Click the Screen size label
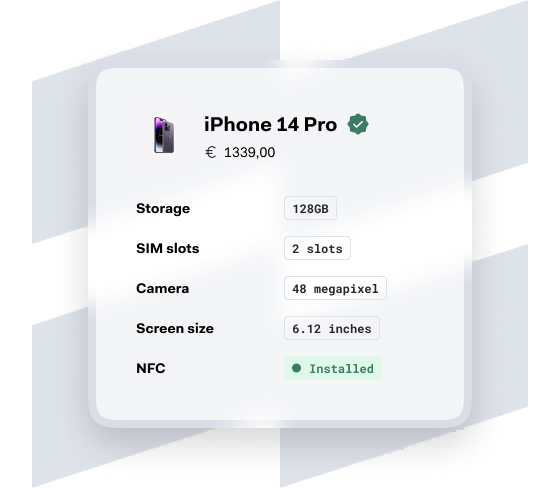The image size is (560, 488). pyautogui.click(x=175, y=328)
